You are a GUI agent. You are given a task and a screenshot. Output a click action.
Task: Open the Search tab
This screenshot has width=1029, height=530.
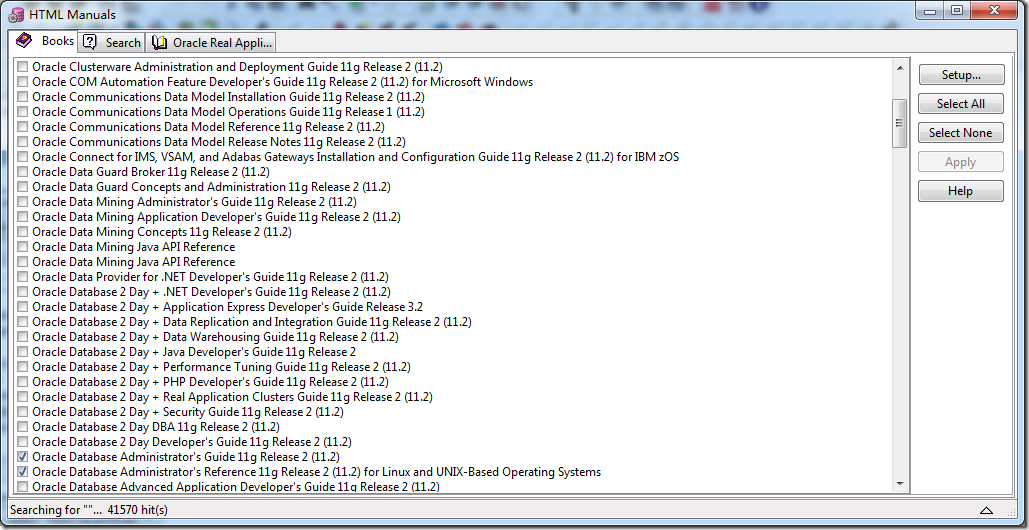click(x=112, y=43)
